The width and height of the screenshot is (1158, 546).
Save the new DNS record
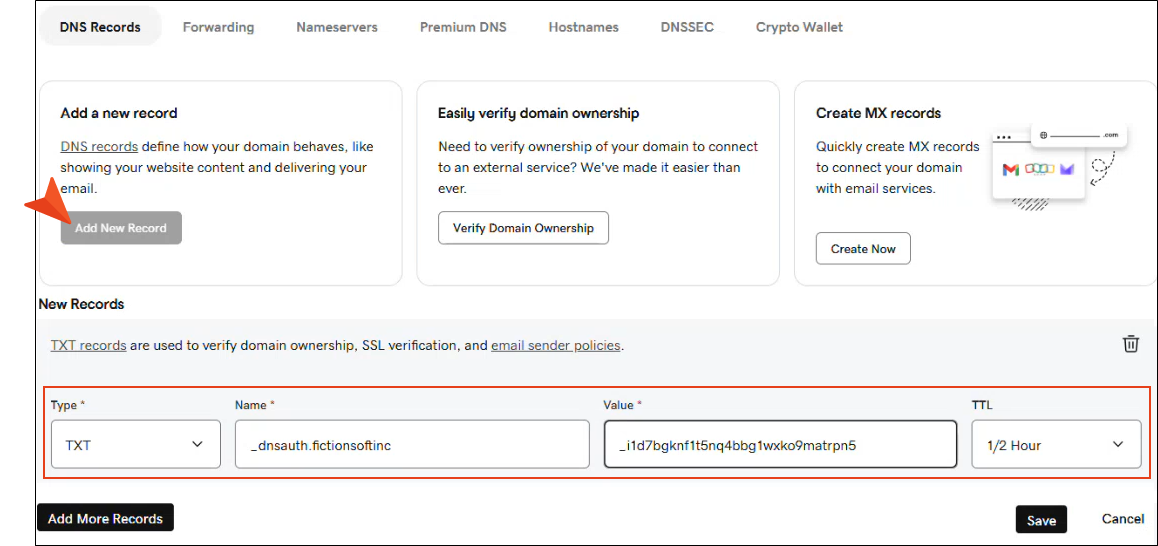1041,520
